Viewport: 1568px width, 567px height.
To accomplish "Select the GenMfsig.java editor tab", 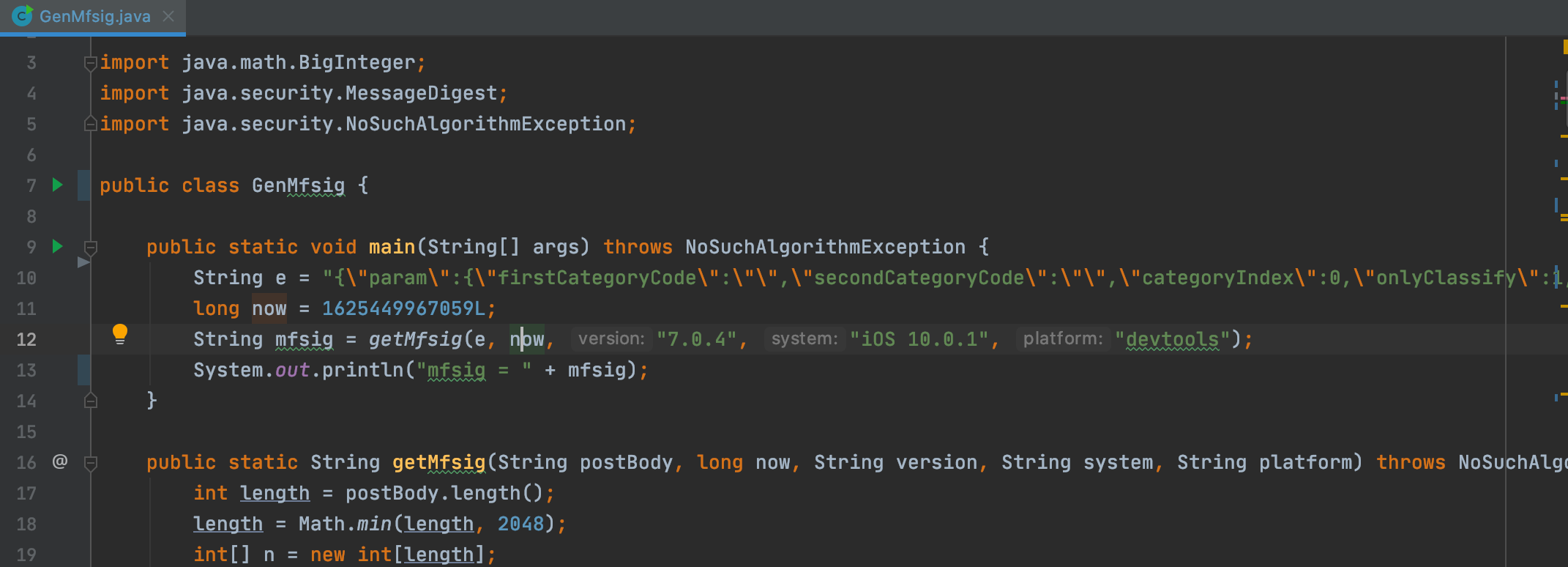I will click(94, 16).
